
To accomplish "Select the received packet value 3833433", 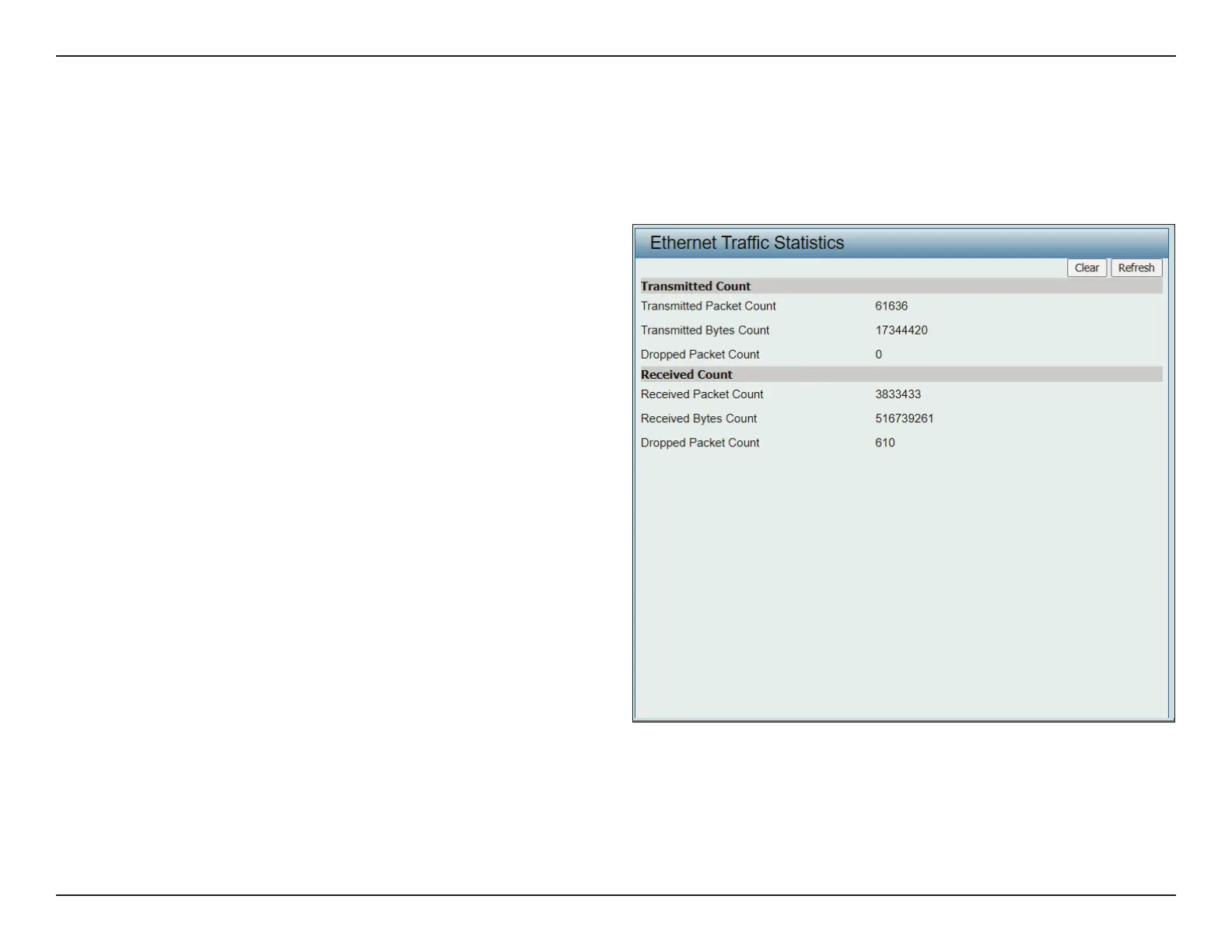I will point(898,394).
